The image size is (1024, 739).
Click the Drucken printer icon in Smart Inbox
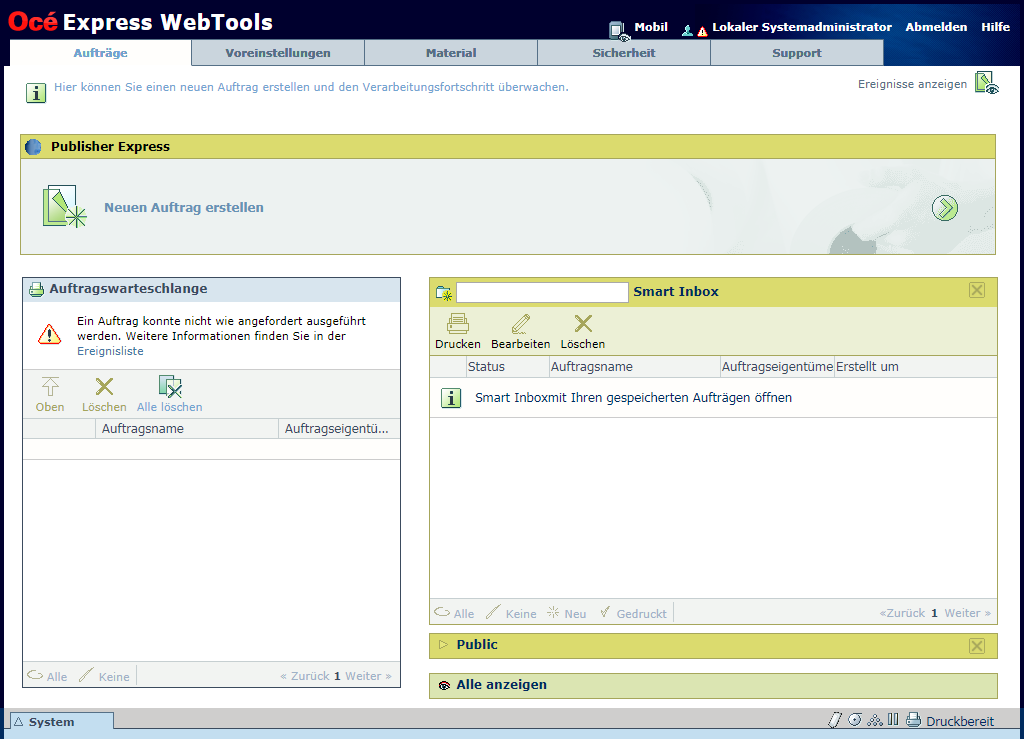click(458, 324)
